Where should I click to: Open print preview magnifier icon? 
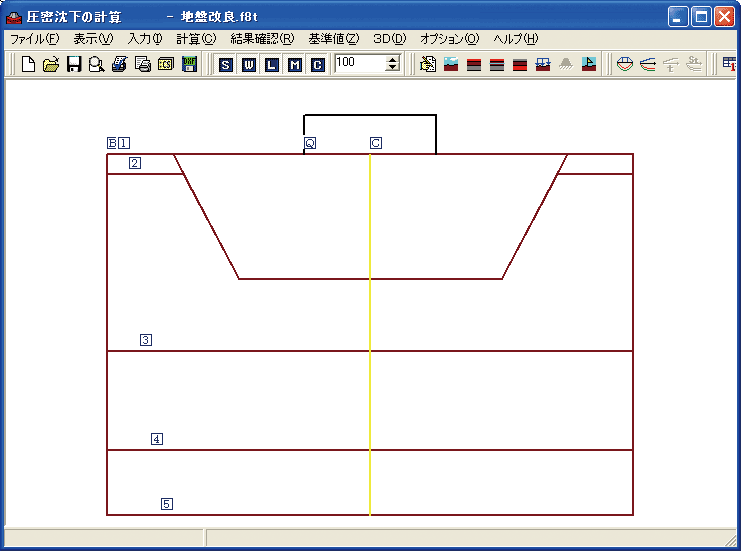(x=96, y=64)
